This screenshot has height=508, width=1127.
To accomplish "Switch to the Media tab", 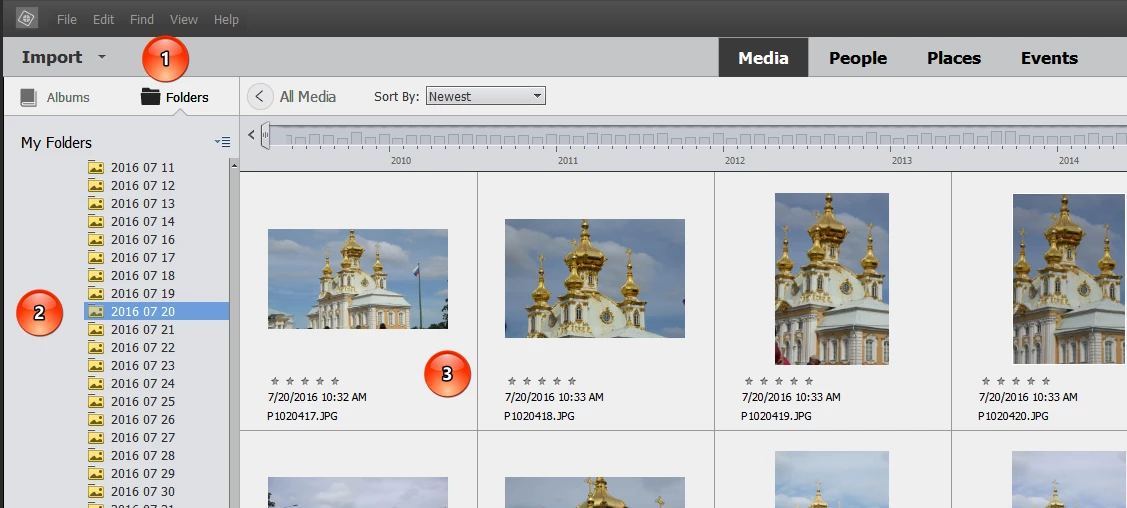I will pyautogui.click(x=763, y=57).
